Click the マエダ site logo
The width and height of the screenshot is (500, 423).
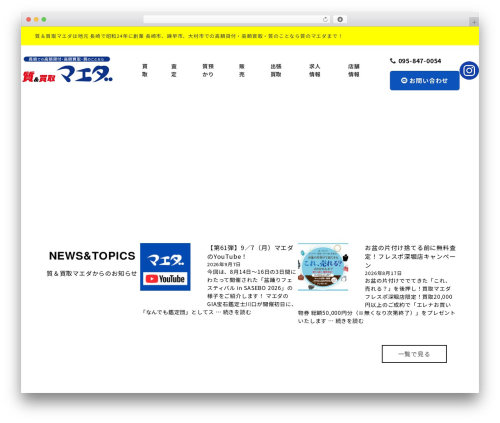pyautogui.click(x=68, y=69)
